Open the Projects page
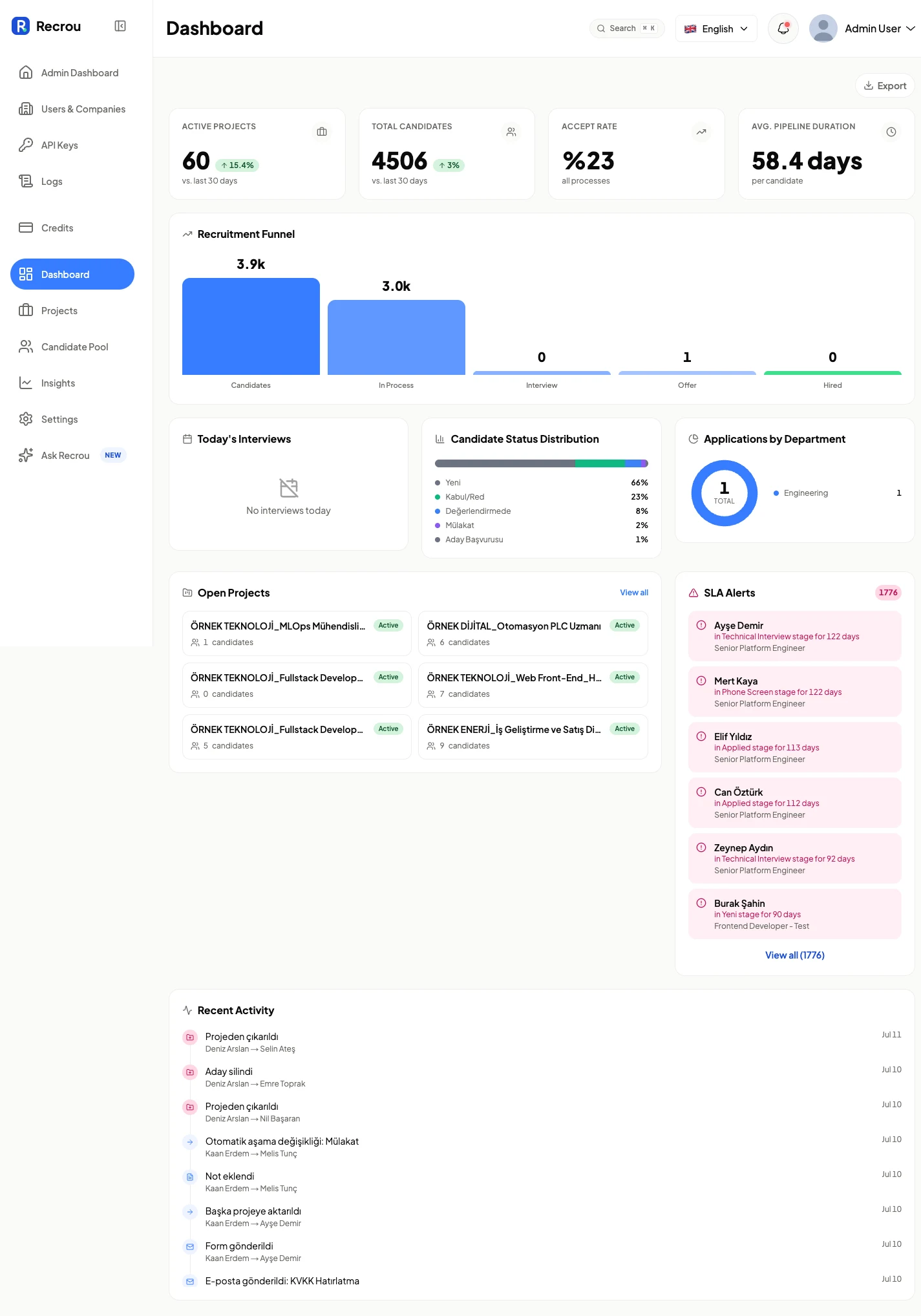Viewport: 921px width, 1316px height. pos(72,310)
